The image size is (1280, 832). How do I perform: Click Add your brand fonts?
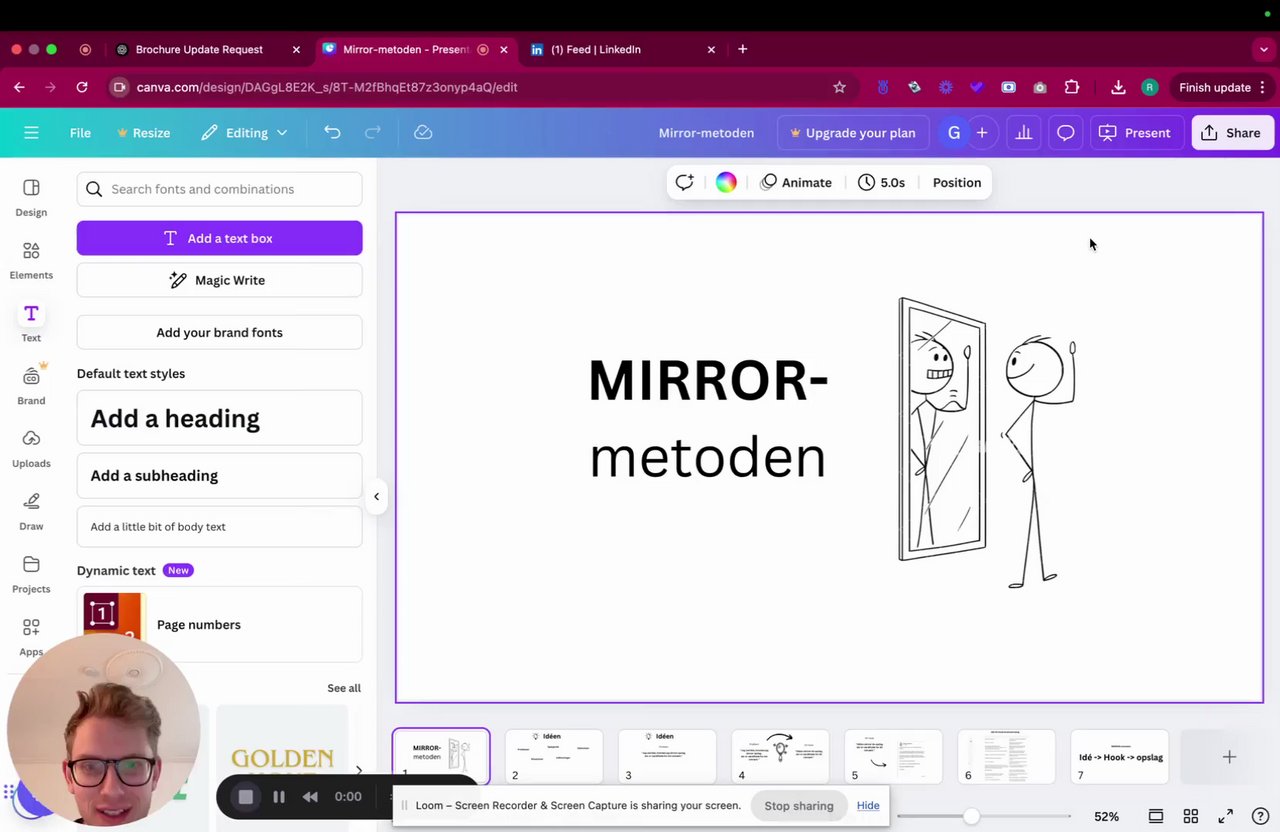[219, 332]
